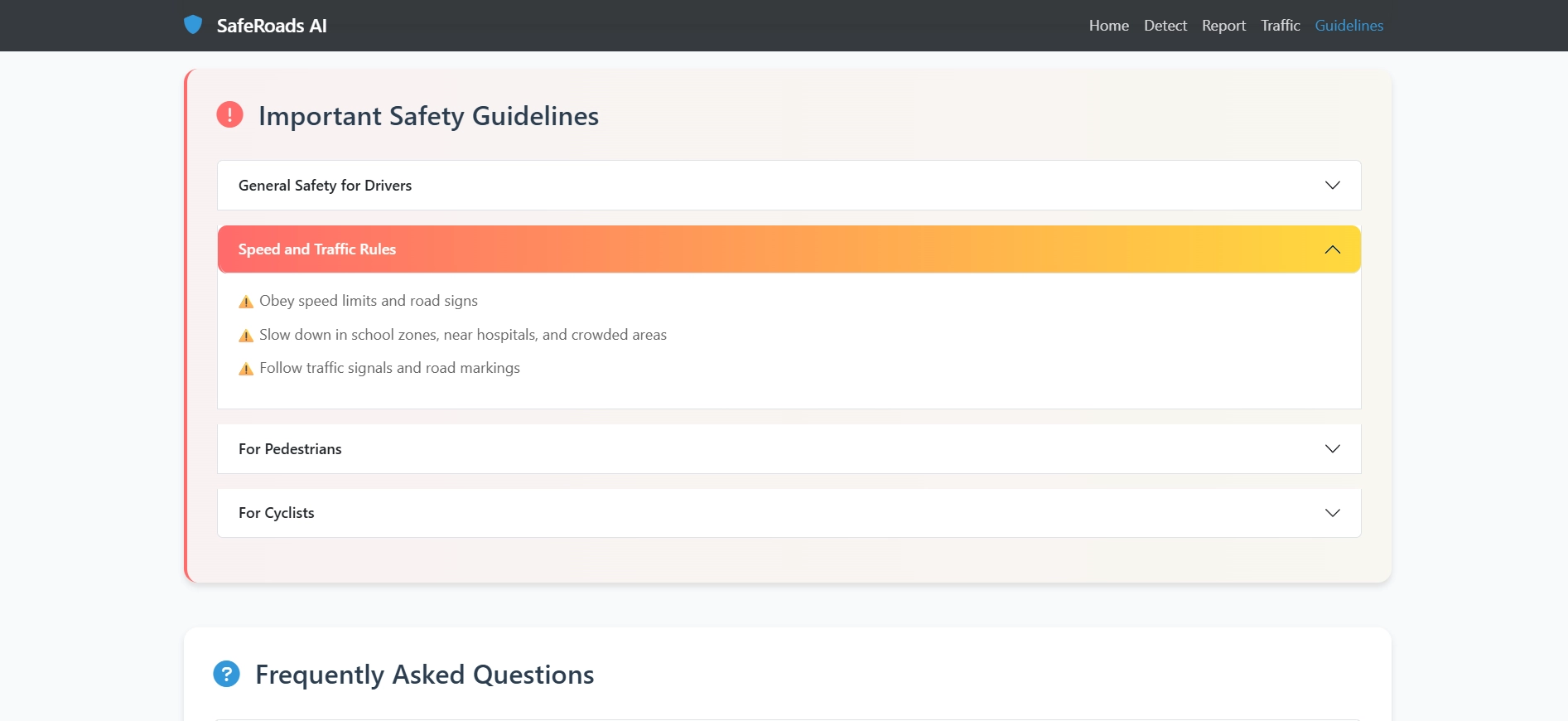
Task: Click the up chevron on Speed and Traffic Rules
Action: (x=1332, y=249)
